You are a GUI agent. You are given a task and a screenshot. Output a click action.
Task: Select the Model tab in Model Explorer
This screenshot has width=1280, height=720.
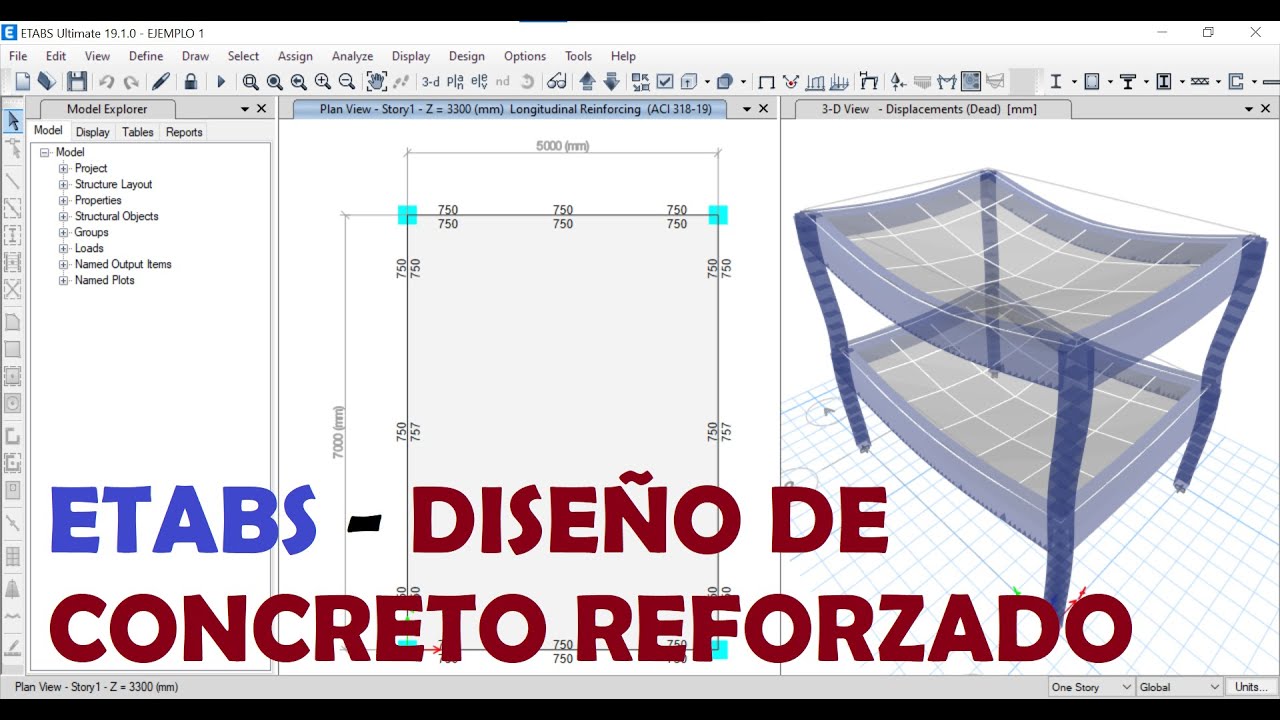(48, 131)
